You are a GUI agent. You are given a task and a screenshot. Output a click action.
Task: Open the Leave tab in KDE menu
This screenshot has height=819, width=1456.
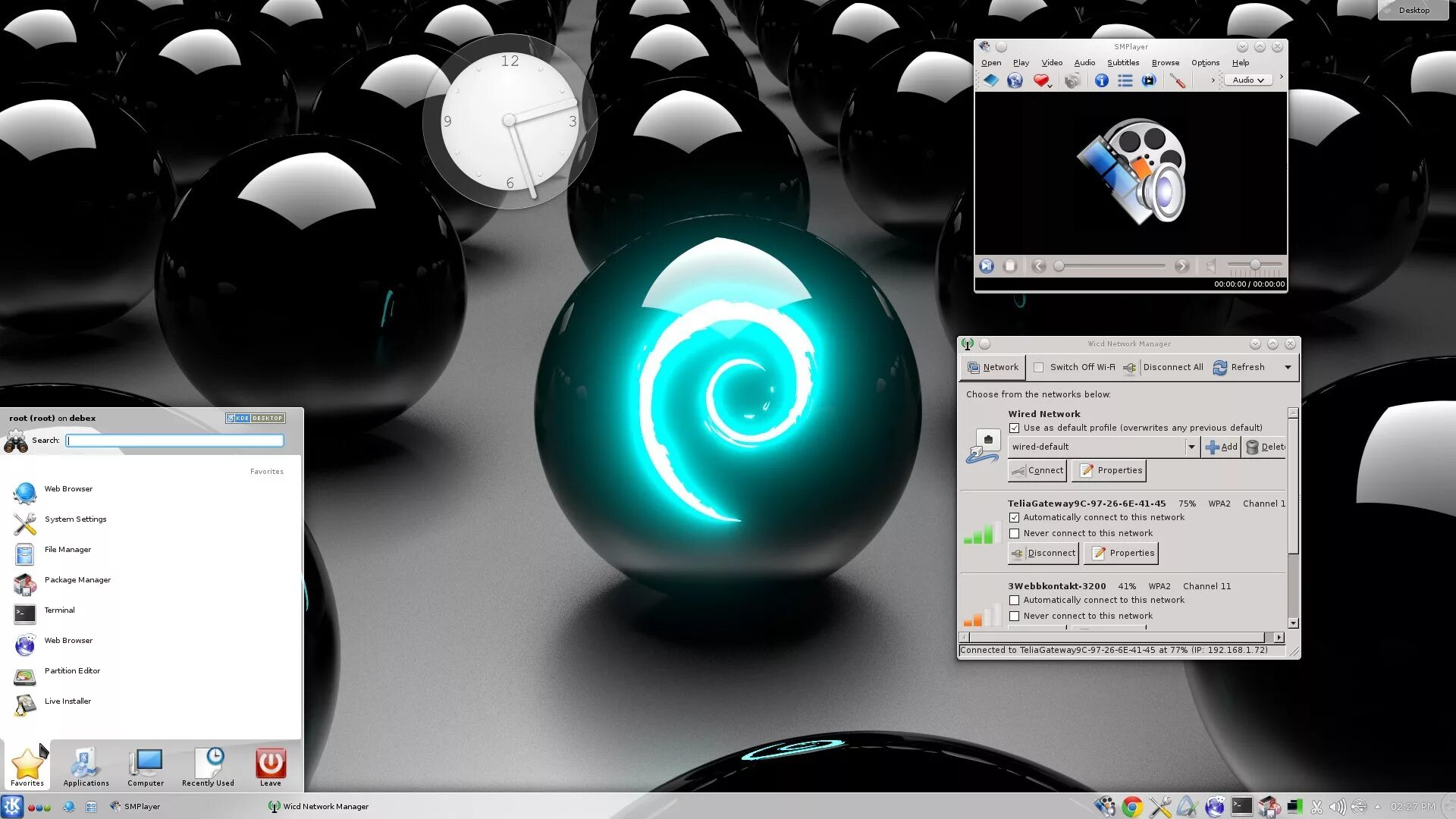[271, 767]
